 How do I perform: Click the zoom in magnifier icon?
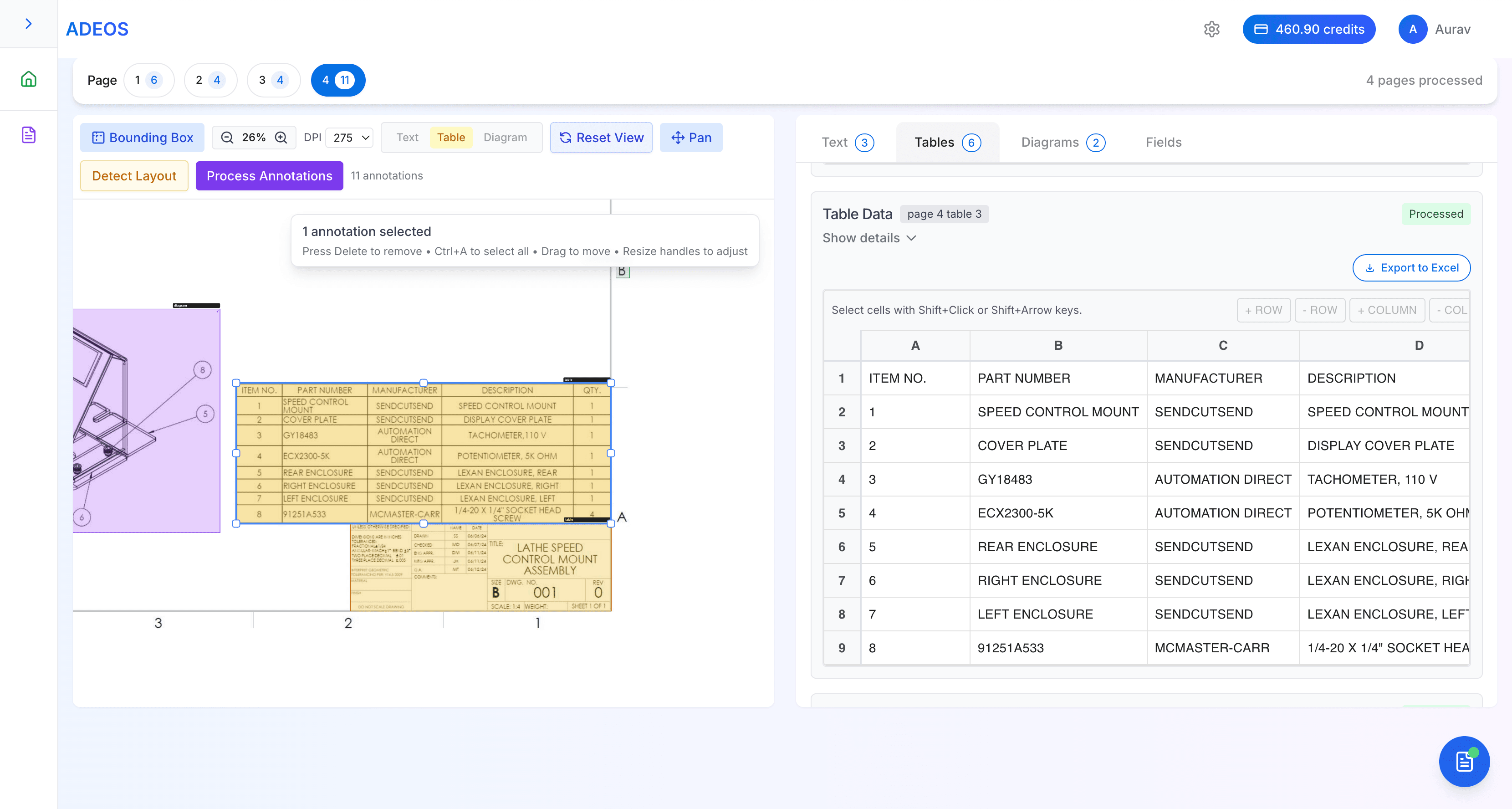click(281, 138)
